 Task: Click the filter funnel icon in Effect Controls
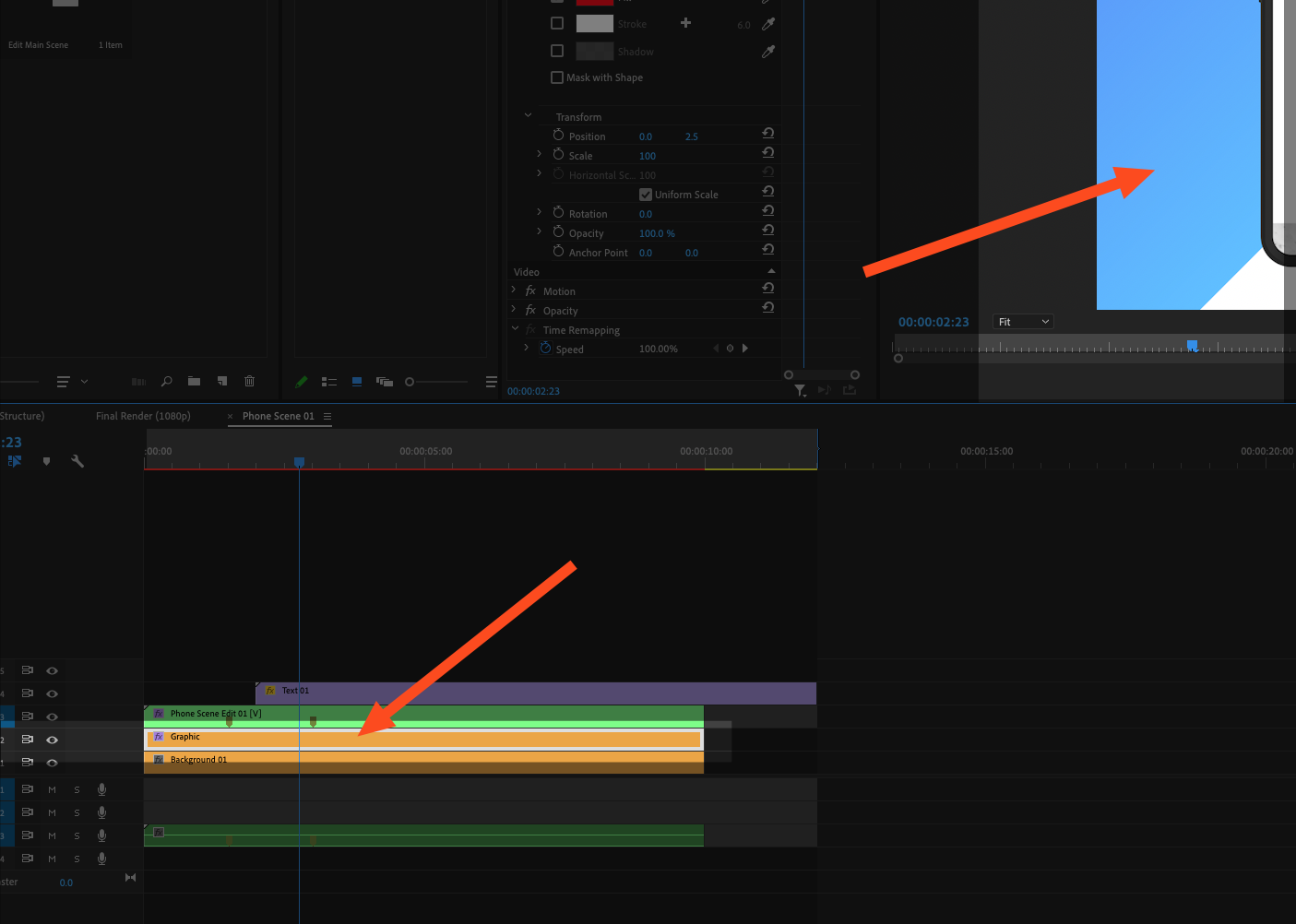click(800, 391)
